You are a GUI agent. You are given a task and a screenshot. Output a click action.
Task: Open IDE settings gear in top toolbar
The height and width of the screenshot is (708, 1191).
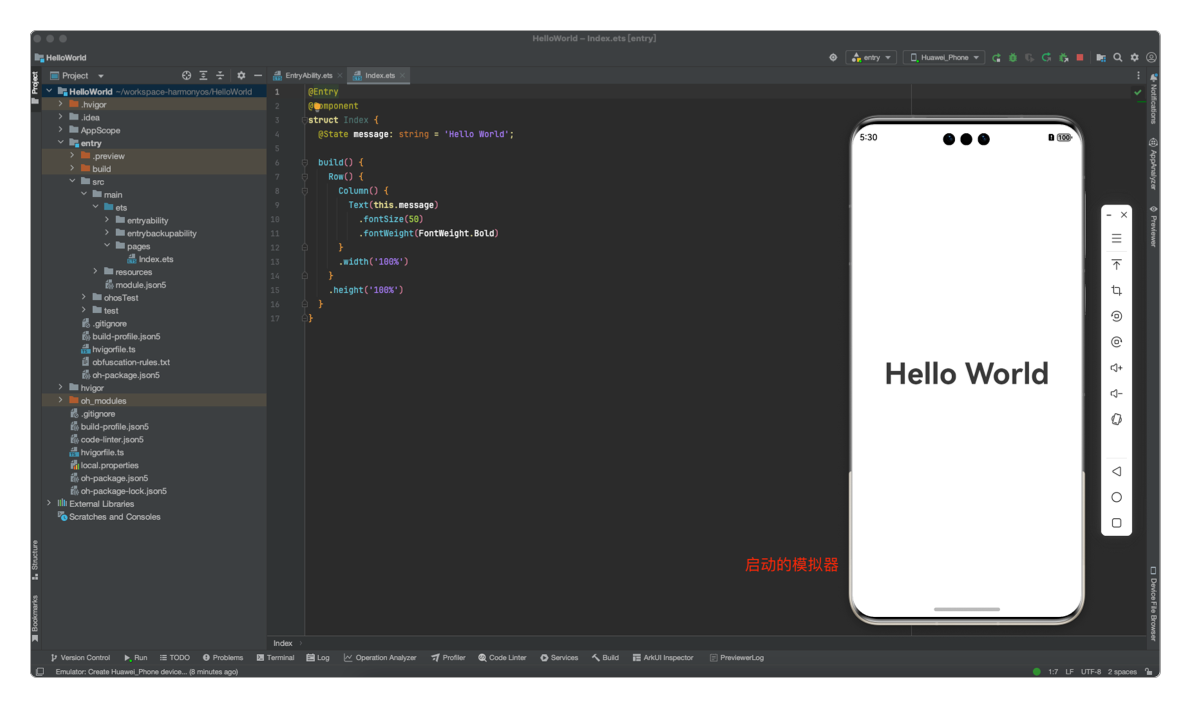coord(1134,58)
